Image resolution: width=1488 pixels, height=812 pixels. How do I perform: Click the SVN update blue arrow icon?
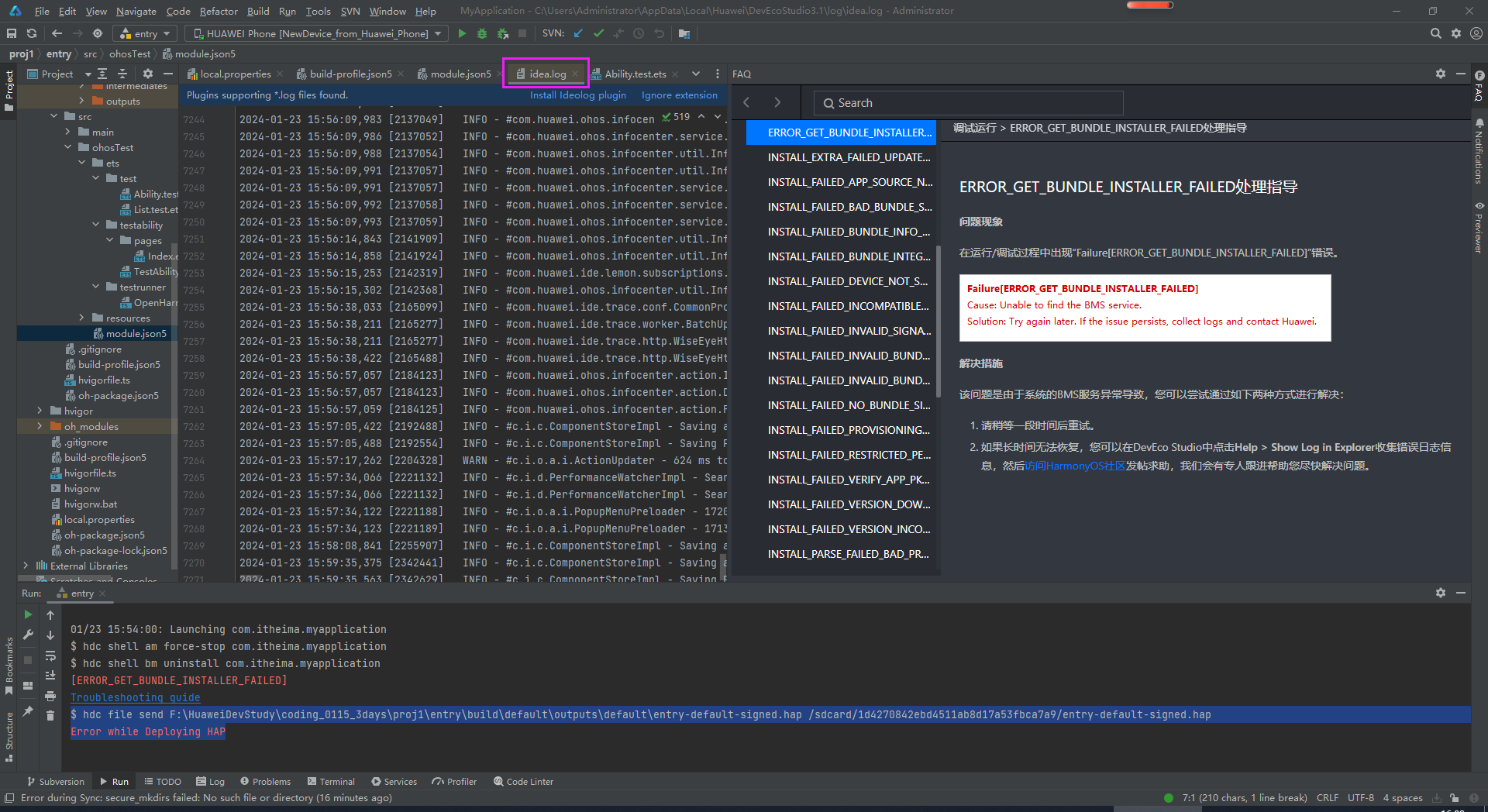click(x=578, y=33)
